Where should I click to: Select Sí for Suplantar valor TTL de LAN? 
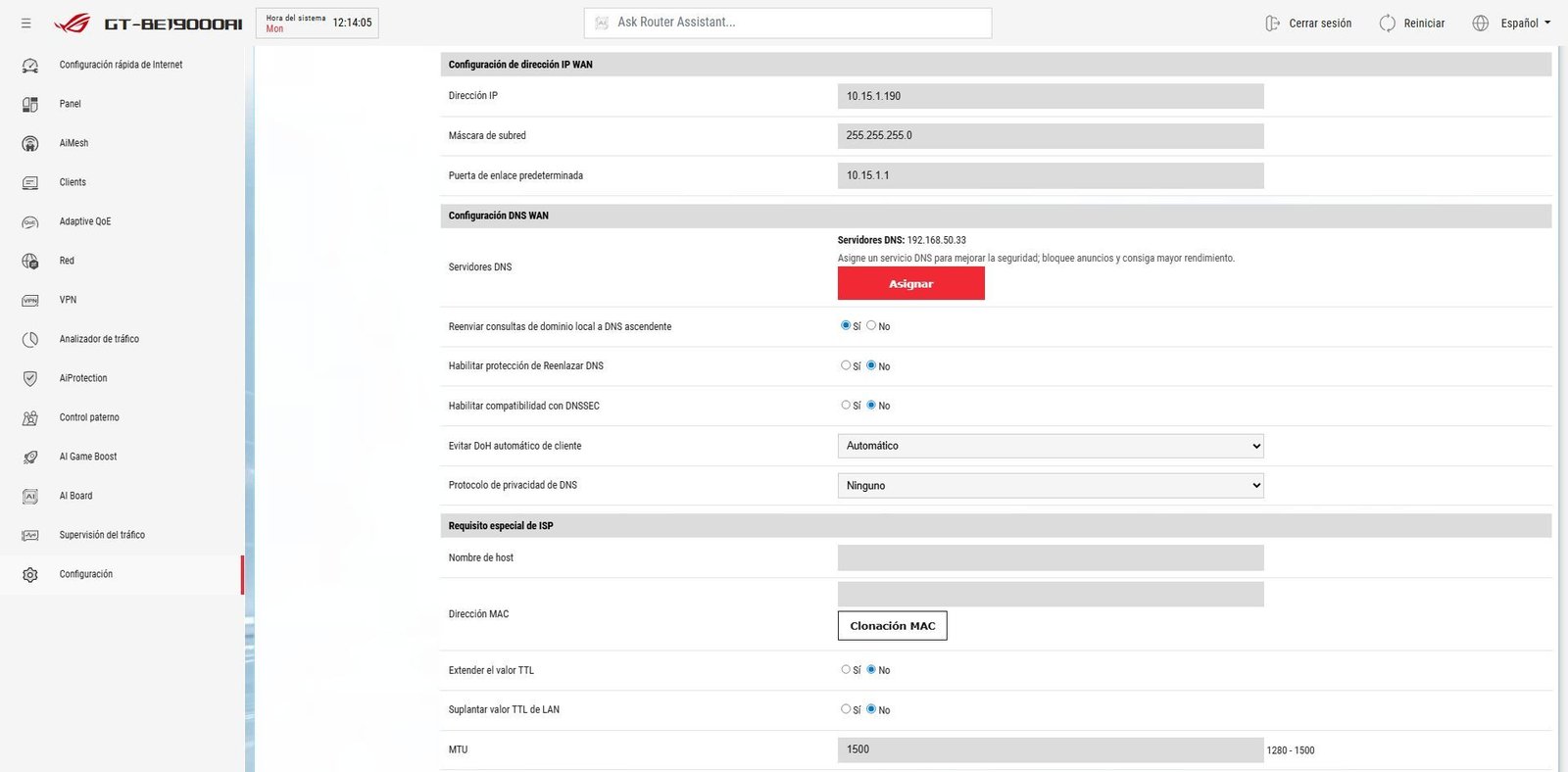click(x=846, y=708)
